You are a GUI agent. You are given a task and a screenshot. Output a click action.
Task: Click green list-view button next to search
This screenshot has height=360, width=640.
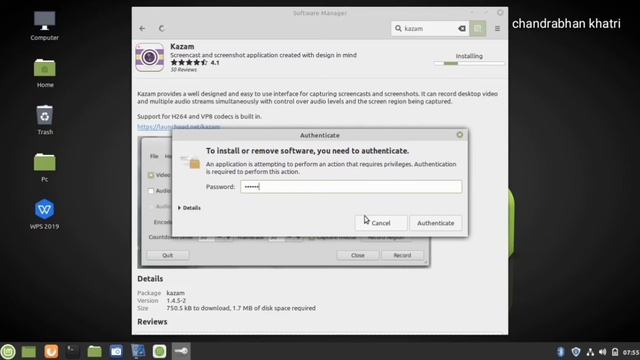pyautogui.click(x=478, y=29)
